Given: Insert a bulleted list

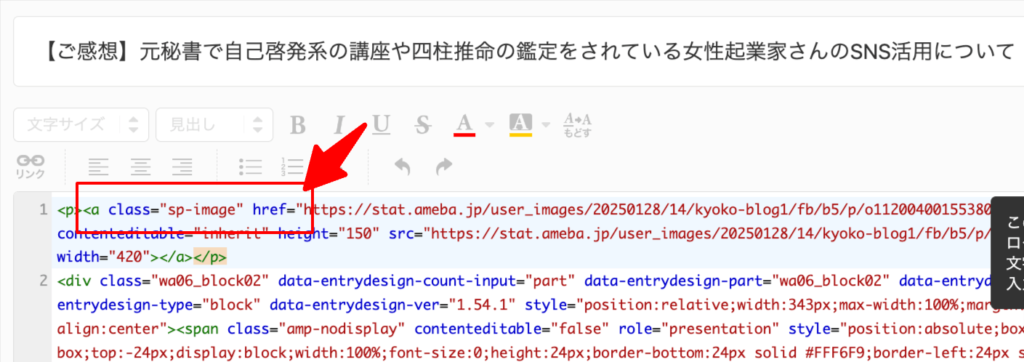Looking at the screenshot, I should point(250,167).
